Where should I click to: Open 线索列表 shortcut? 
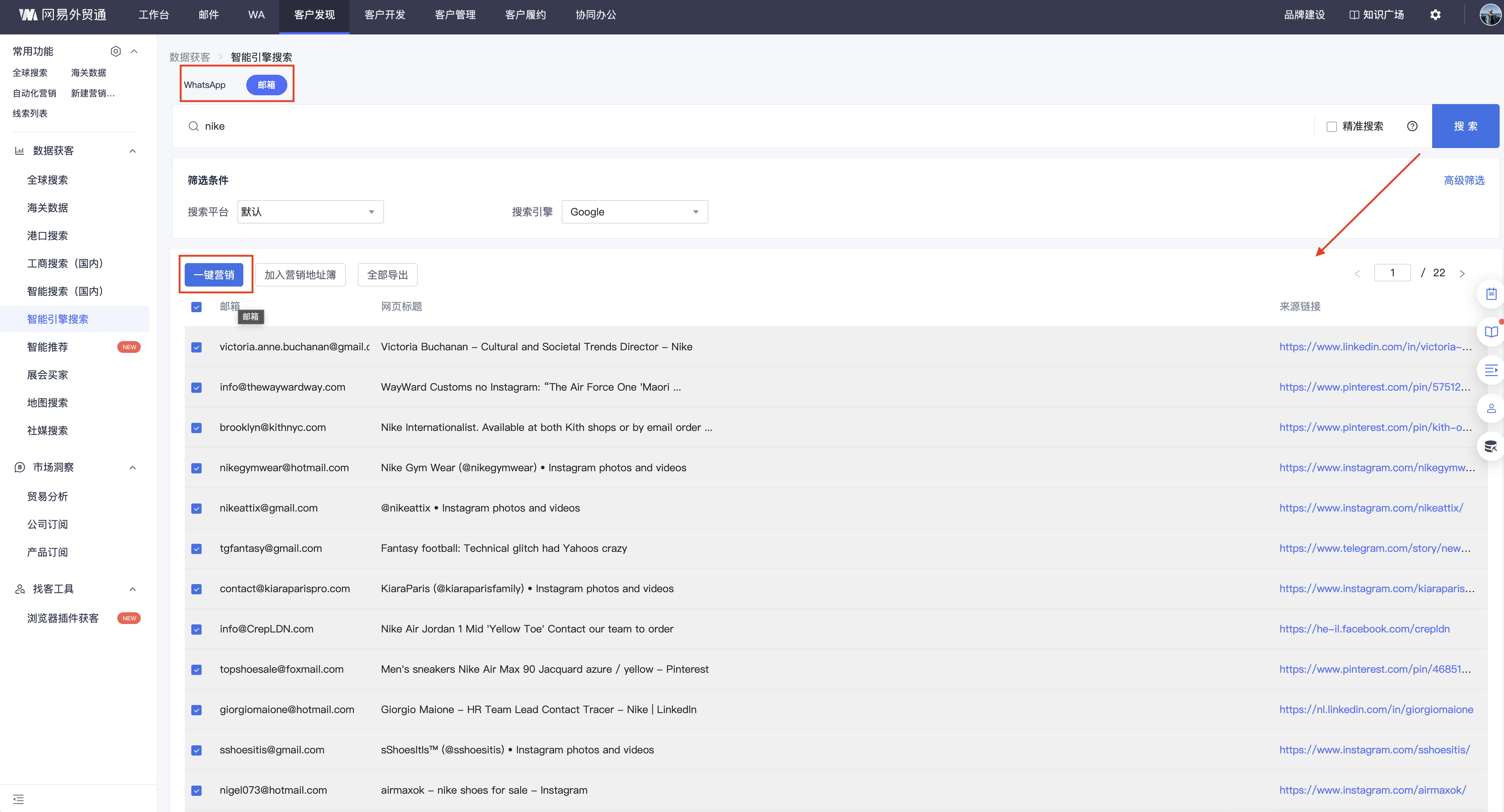30,113
